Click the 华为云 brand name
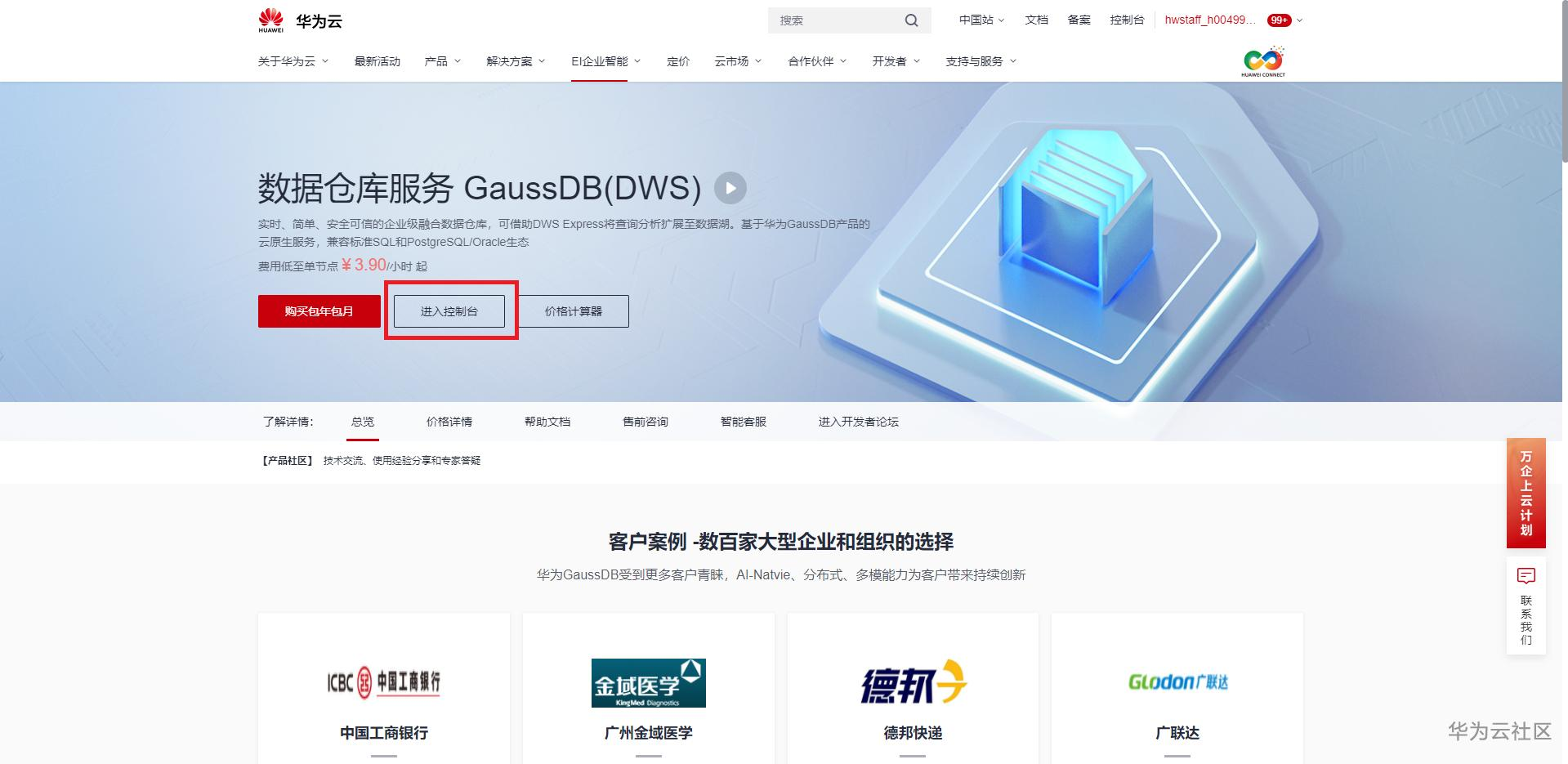 point(319,21)
